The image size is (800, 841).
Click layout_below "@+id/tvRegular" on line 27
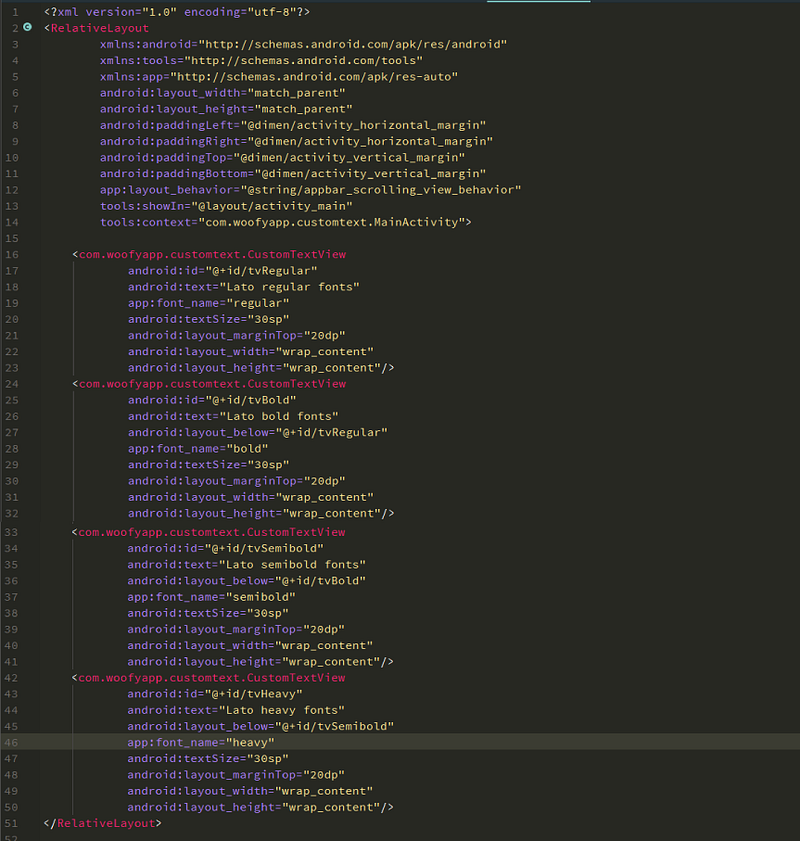click(x=258, y=432)
